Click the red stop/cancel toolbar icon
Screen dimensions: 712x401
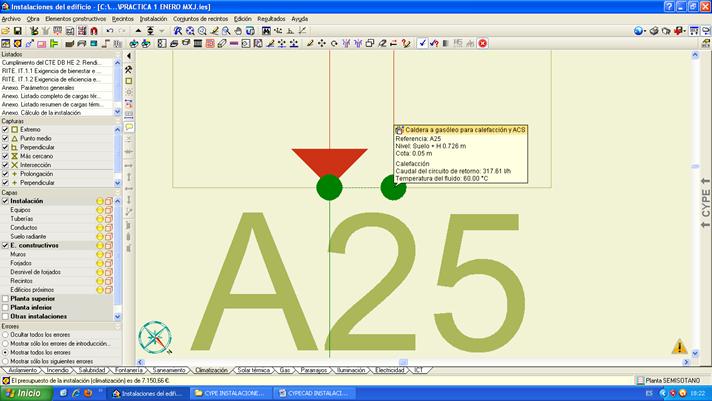(x=483, y=44)
